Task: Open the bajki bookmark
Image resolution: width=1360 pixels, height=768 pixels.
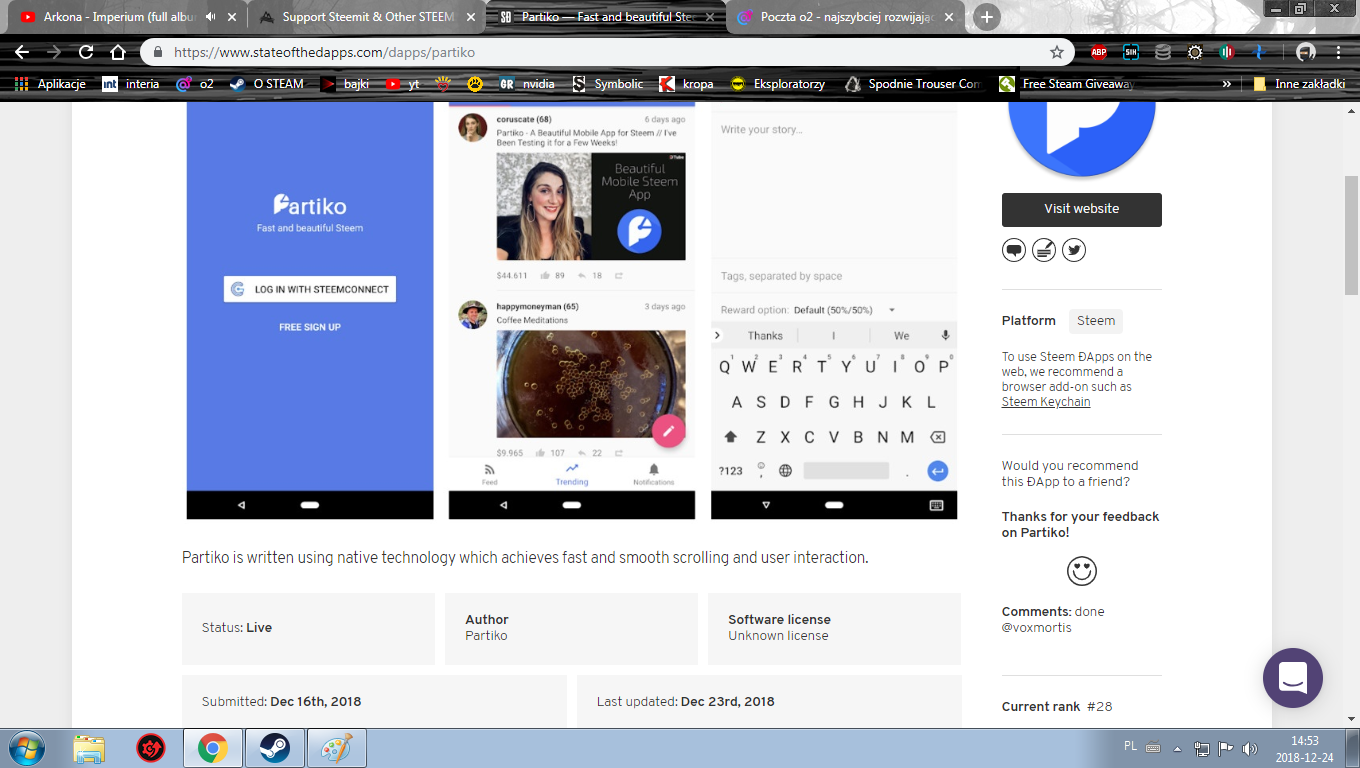Action: 345,84
